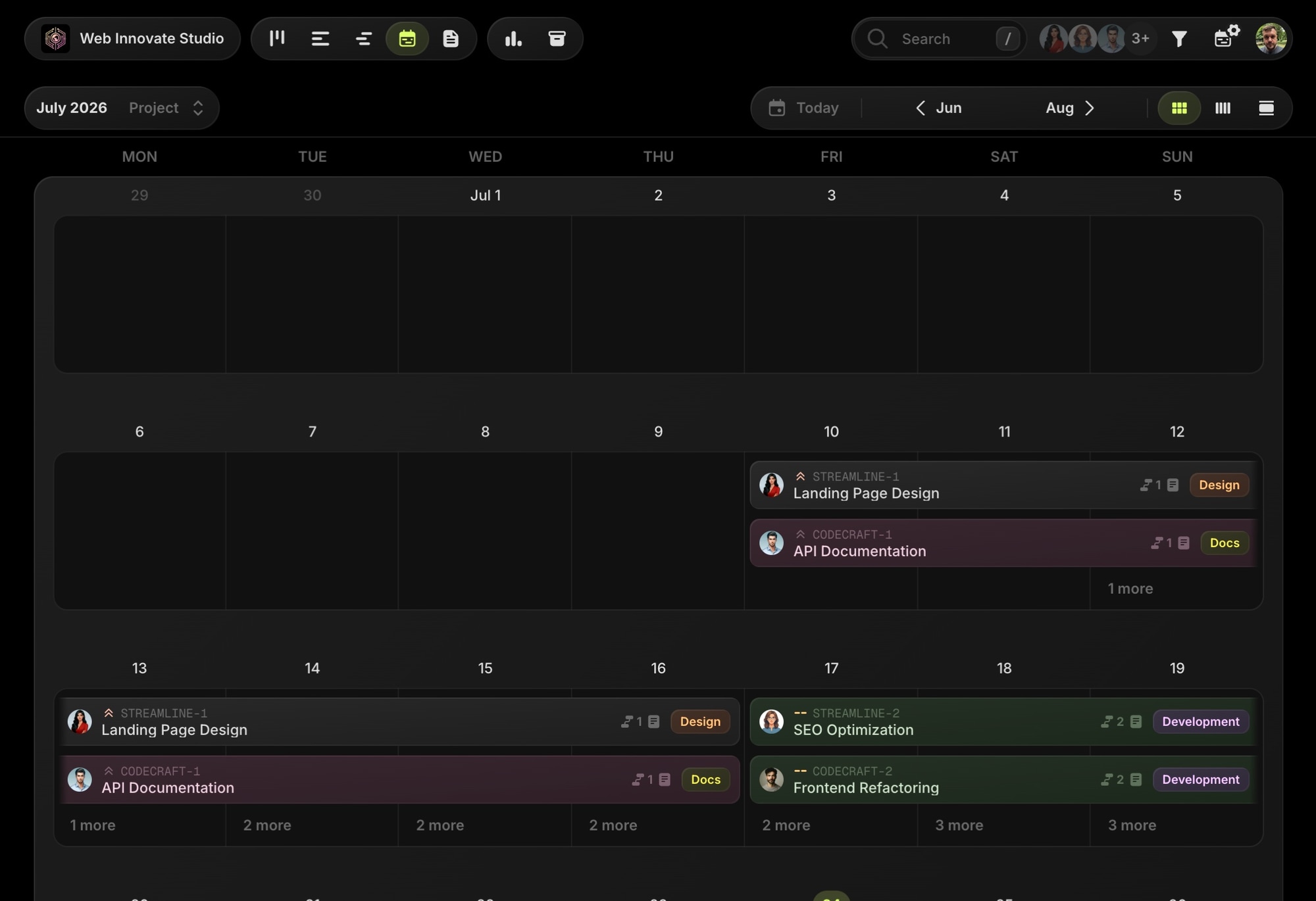
Task: Switch to the list view icon
Action: point(320,39)
